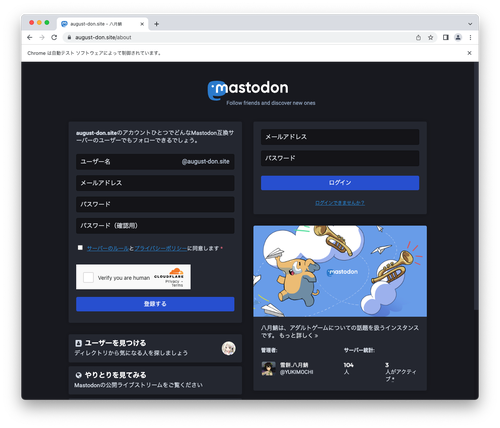Viewport: 500px width, 428px height.
Task: Click the 3 人がアクティブ statistic
Action: coord(400,372)
